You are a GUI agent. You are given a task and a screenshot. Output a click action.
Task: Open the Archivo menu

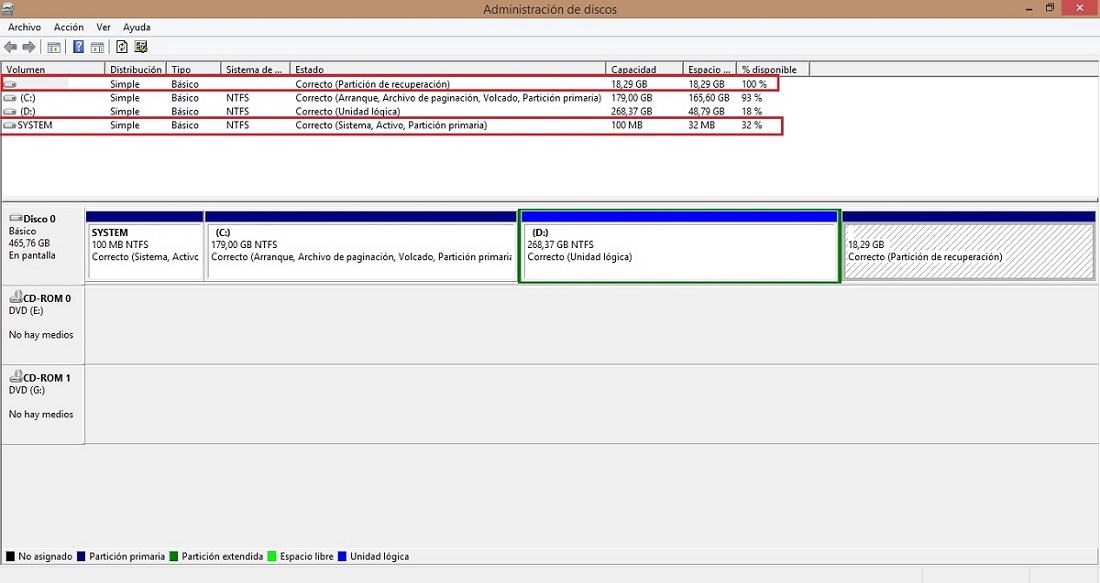tap(25, 27)
